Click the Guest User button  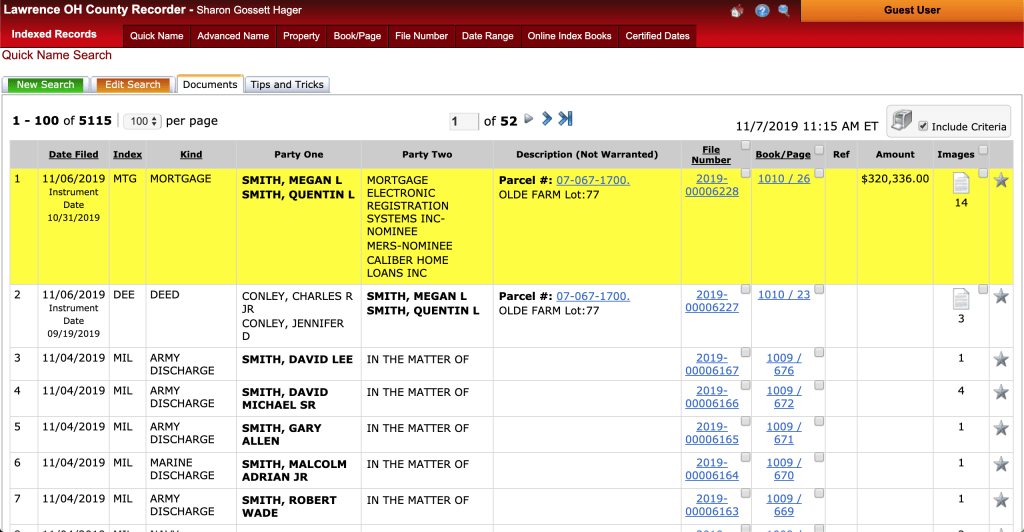tap(912, 10)
